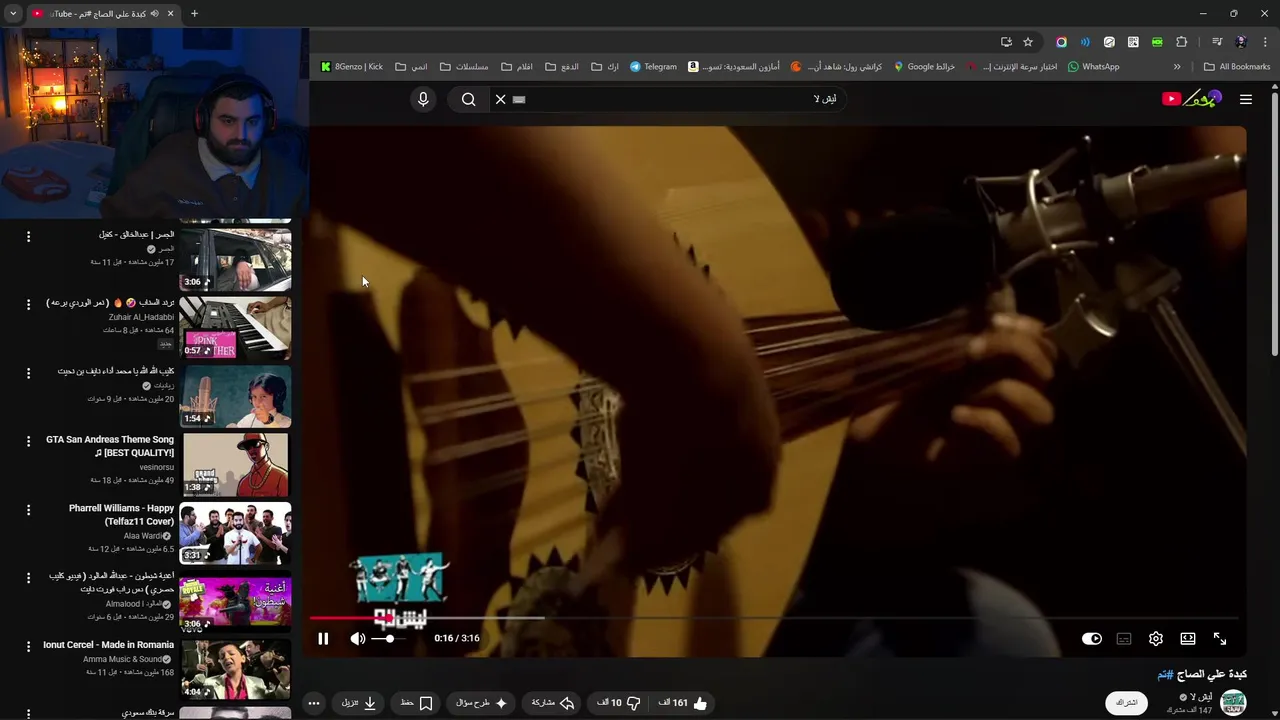Open the Made in Romania thumbnail

pyautogui.click(x=235, y=670)
